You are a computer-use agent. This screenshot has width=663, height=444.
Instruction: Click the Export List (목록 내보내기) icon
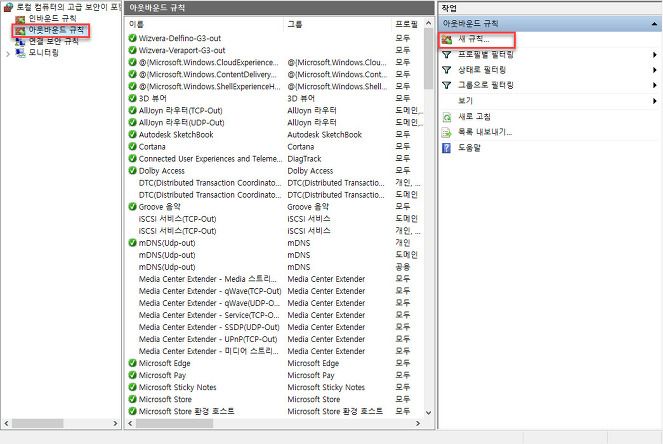(x=447, y=132)
